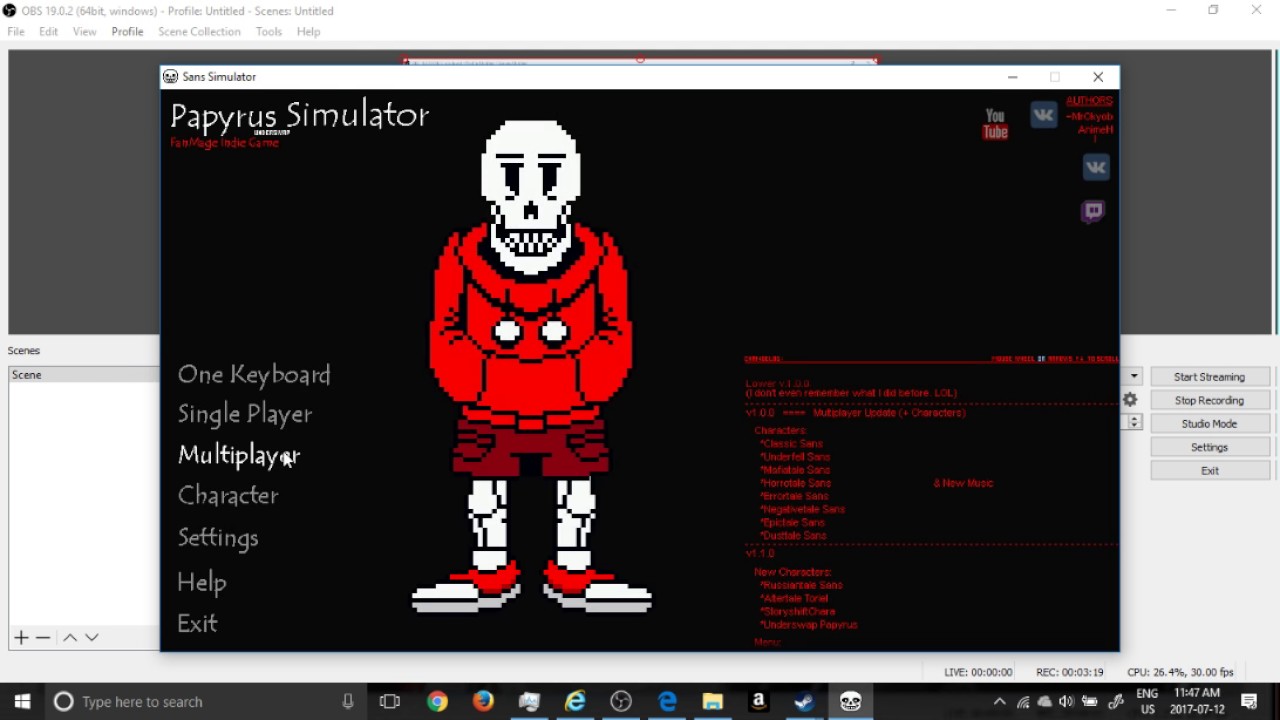The height and width of the screenshot is (720, 1280).
Task: Choose Exit in the game menu
Action: [x=197, y=623]
